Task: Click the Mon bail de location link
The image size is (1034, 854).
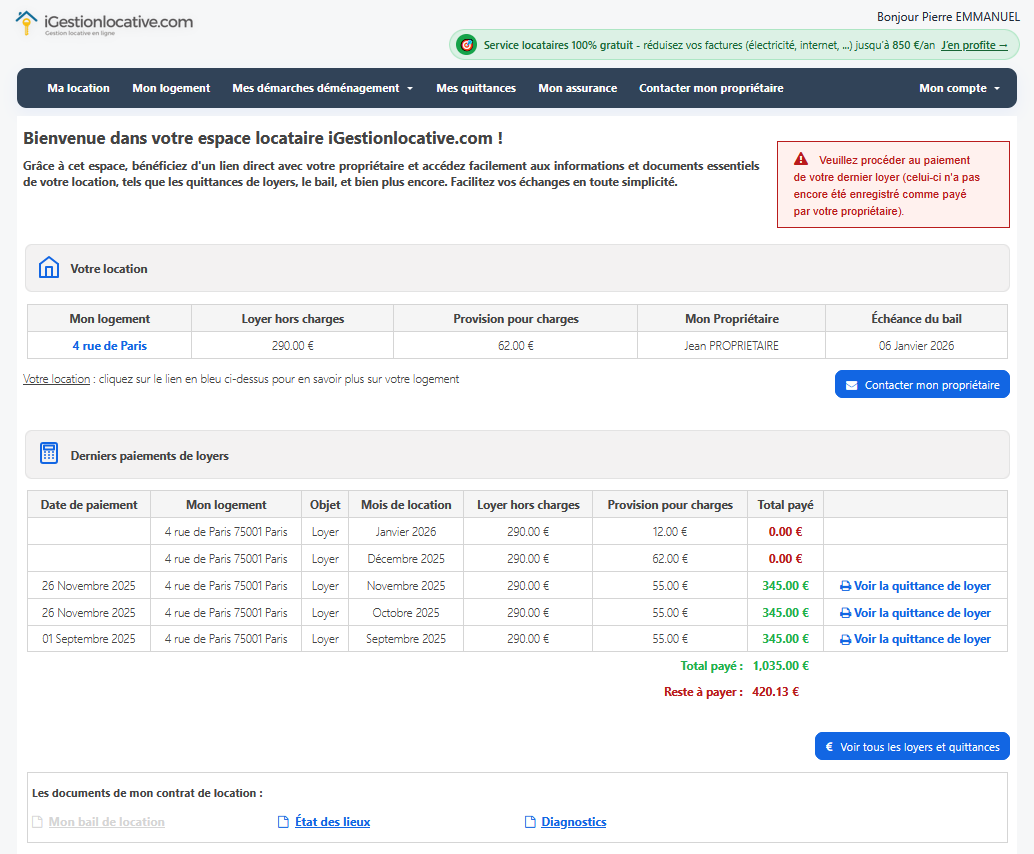Action: pos(107,822)
